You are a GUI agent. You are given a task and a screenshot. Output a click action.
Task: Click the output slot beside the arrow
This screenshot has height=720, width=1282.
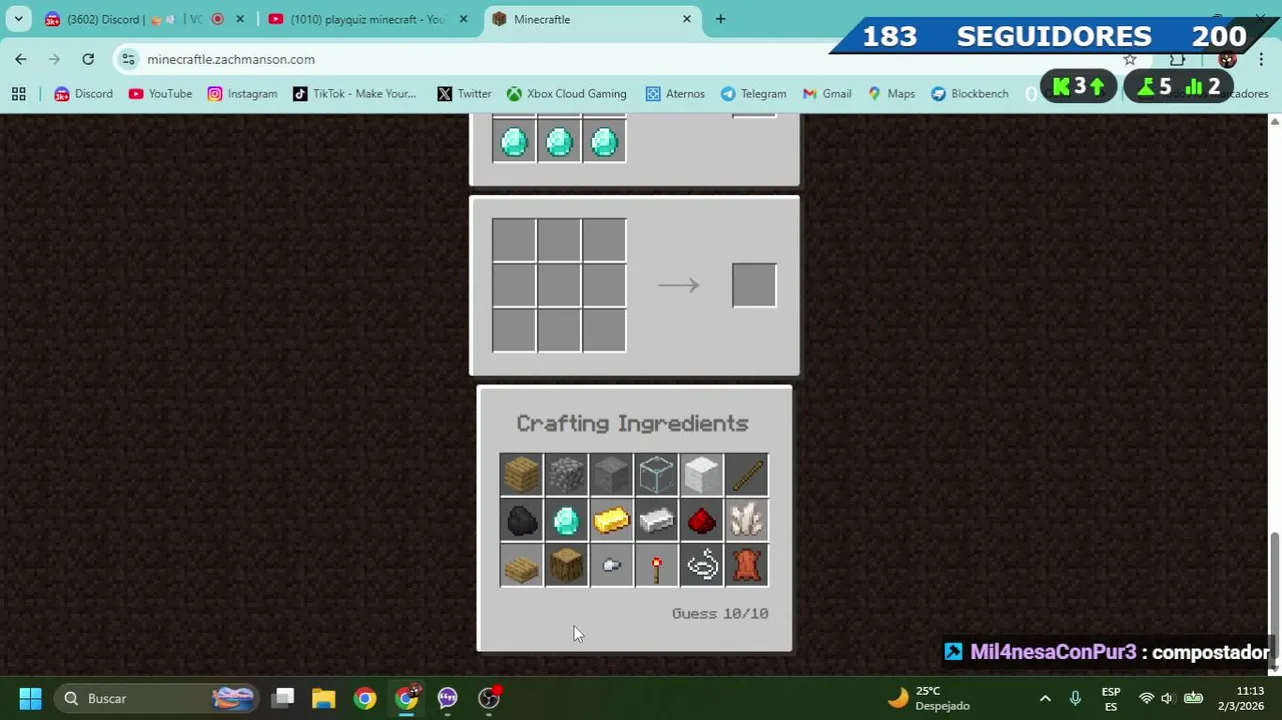click(754, 286)
